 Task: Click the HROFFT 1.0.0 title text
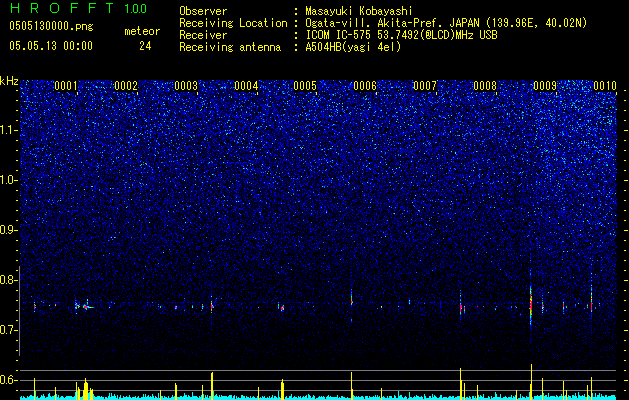click(78, 8)
